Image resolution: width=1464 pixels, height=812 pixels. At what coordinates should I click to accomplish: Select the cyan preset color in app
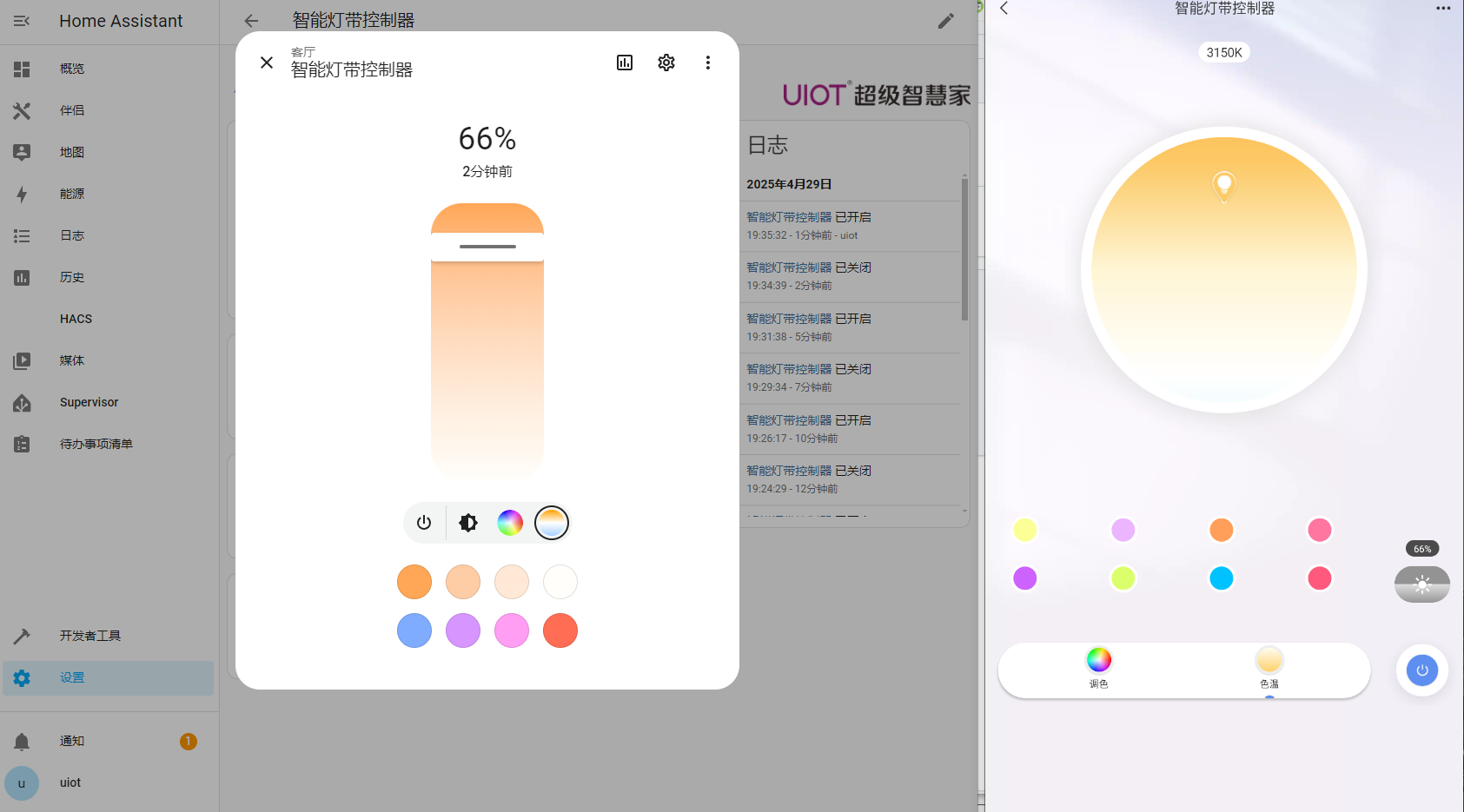(x=1222, y=578)
